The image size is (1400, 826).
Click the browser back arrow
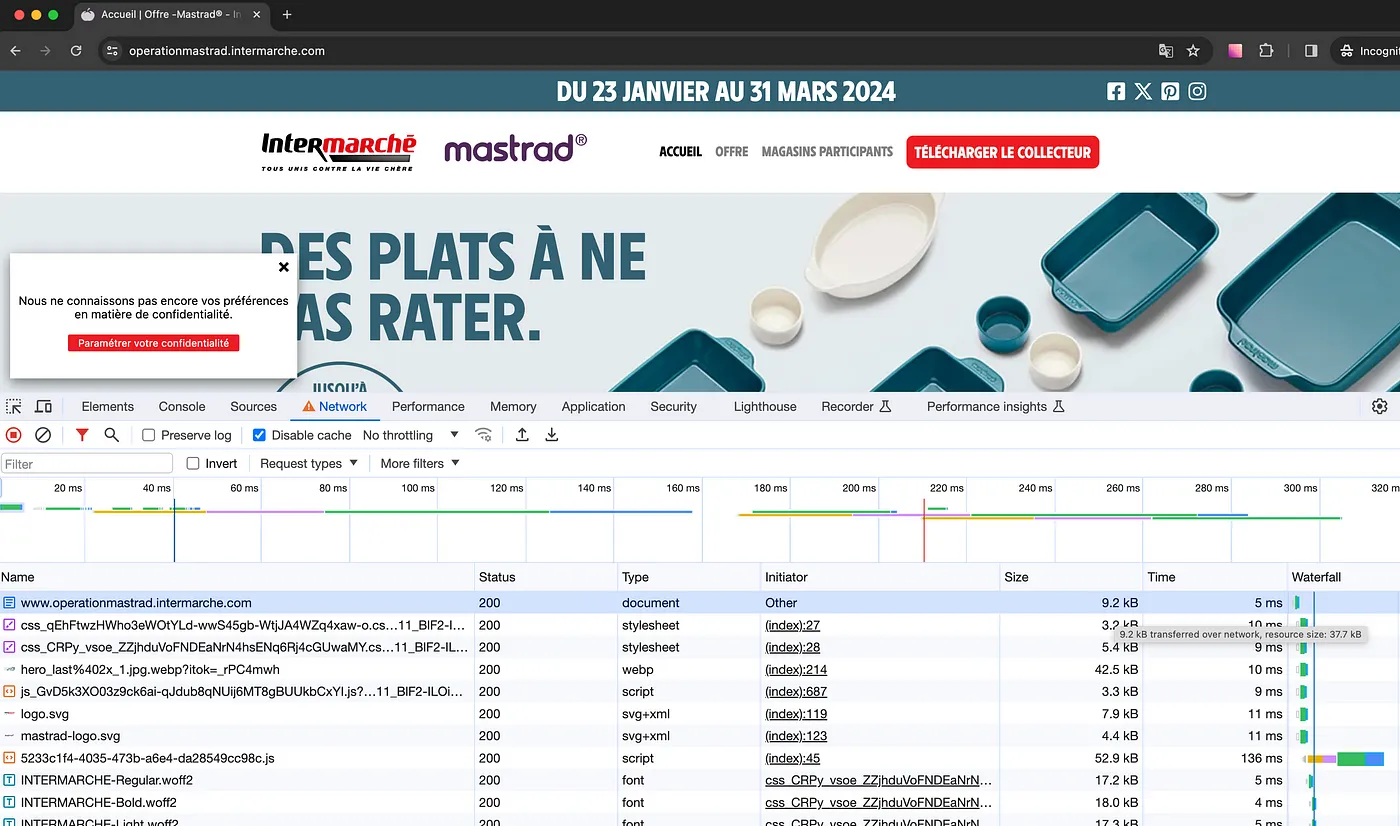pos(15,51)
